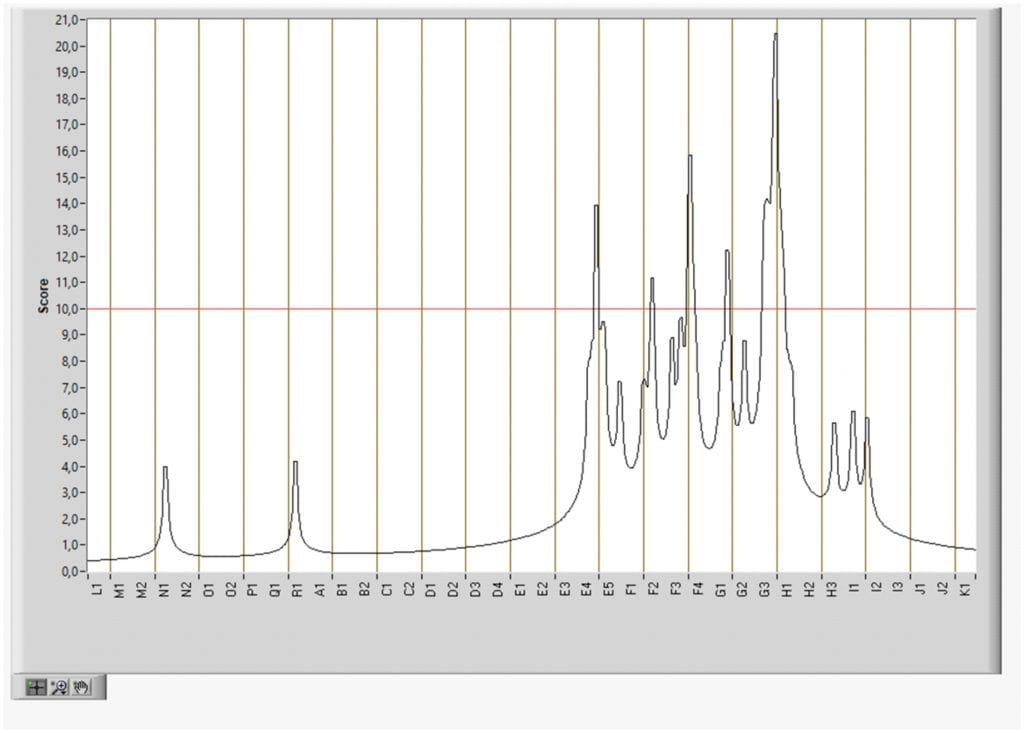Click the 'E1' x-axis label

(x=520, y=589)
